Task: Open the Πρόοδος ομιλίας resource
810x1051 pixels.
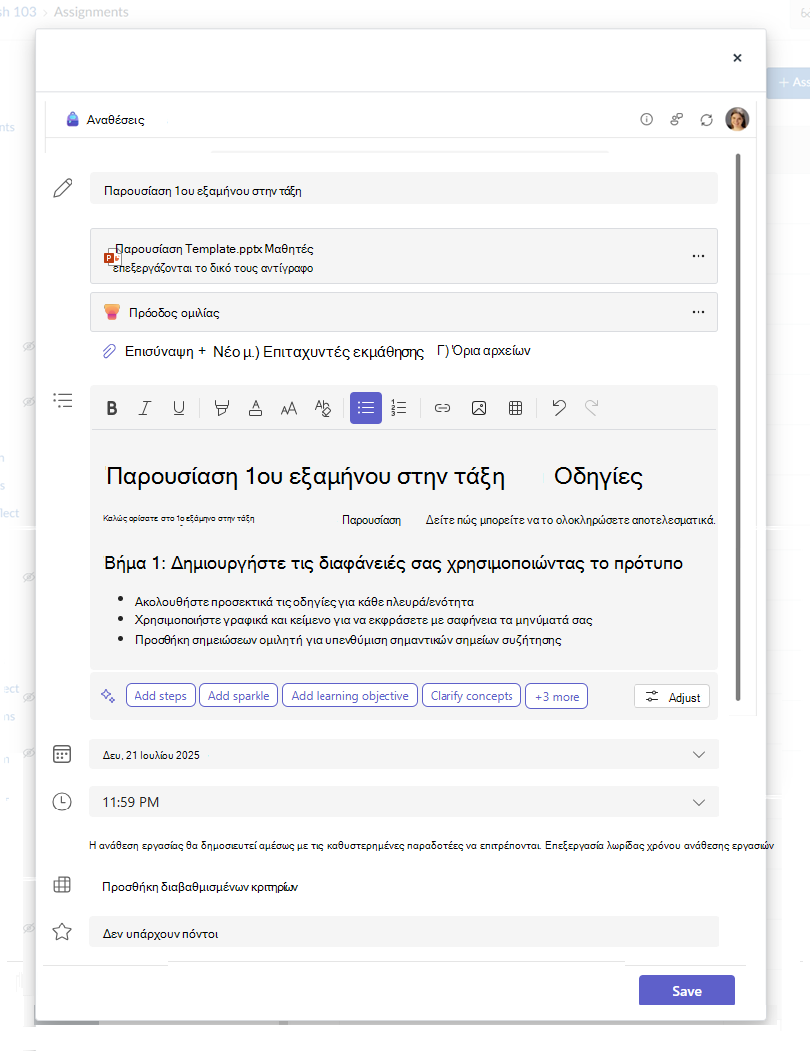Action: pyautogui.click(x=404, y=312)
